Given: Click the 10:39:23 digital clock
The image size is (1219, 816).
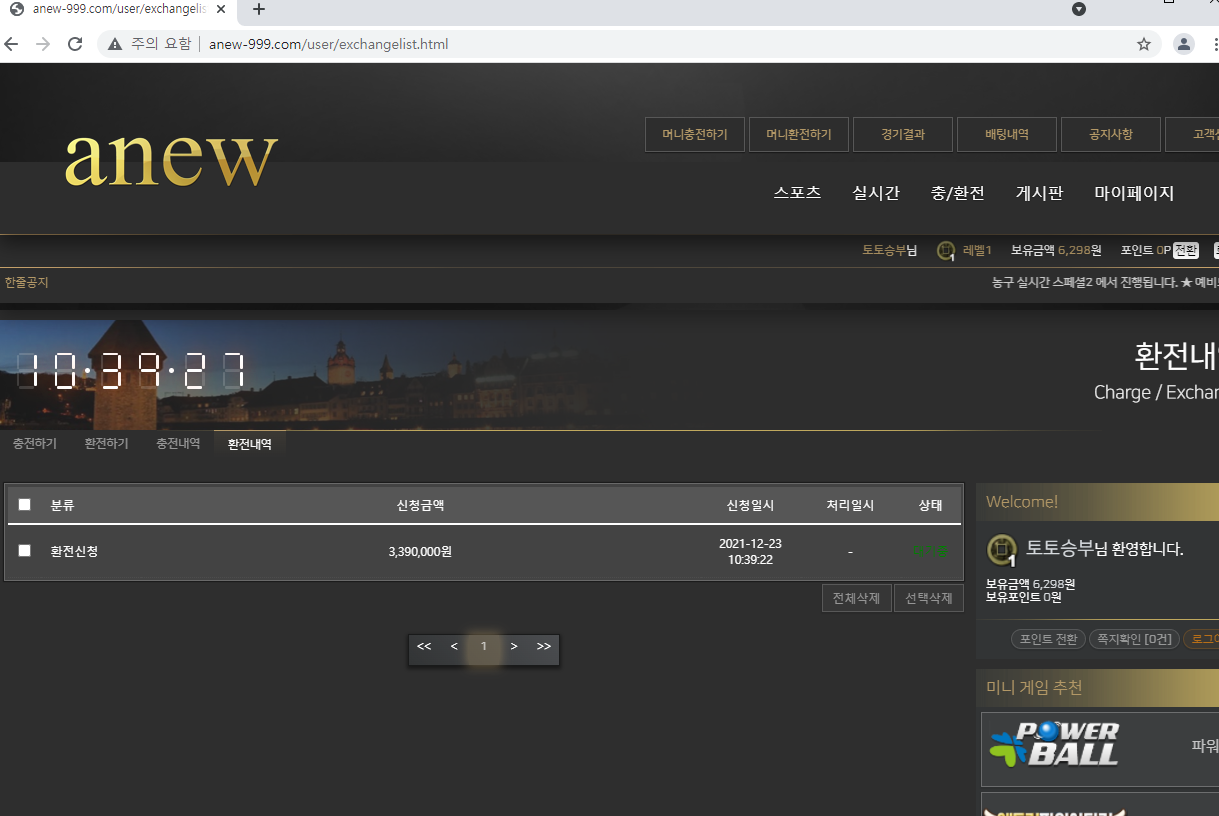Looking at the screenshot, I should pyautogui.click(x=131, y=371).
